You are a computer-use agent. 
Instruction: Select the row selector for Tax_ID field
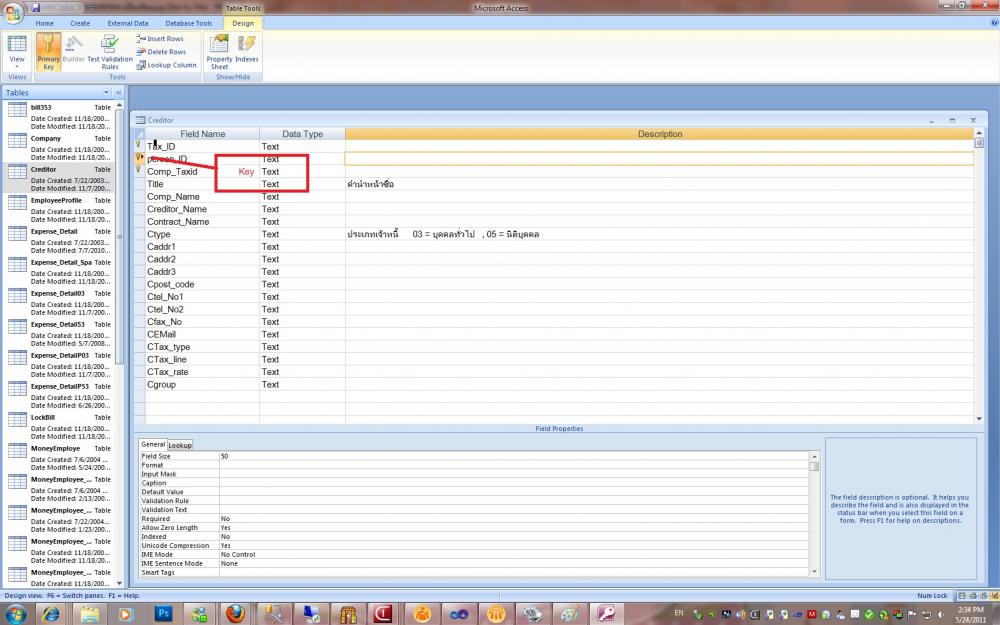(x=140, y=146)
